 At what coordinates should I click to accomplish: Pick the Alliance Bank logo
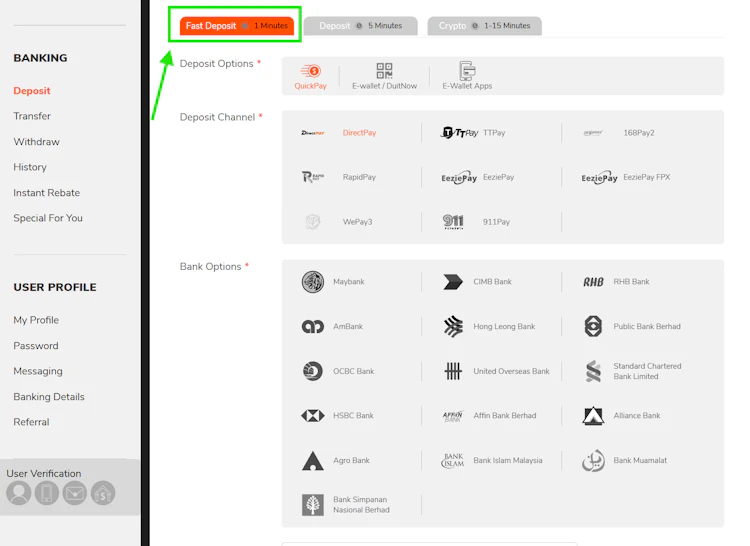[593, 415]
